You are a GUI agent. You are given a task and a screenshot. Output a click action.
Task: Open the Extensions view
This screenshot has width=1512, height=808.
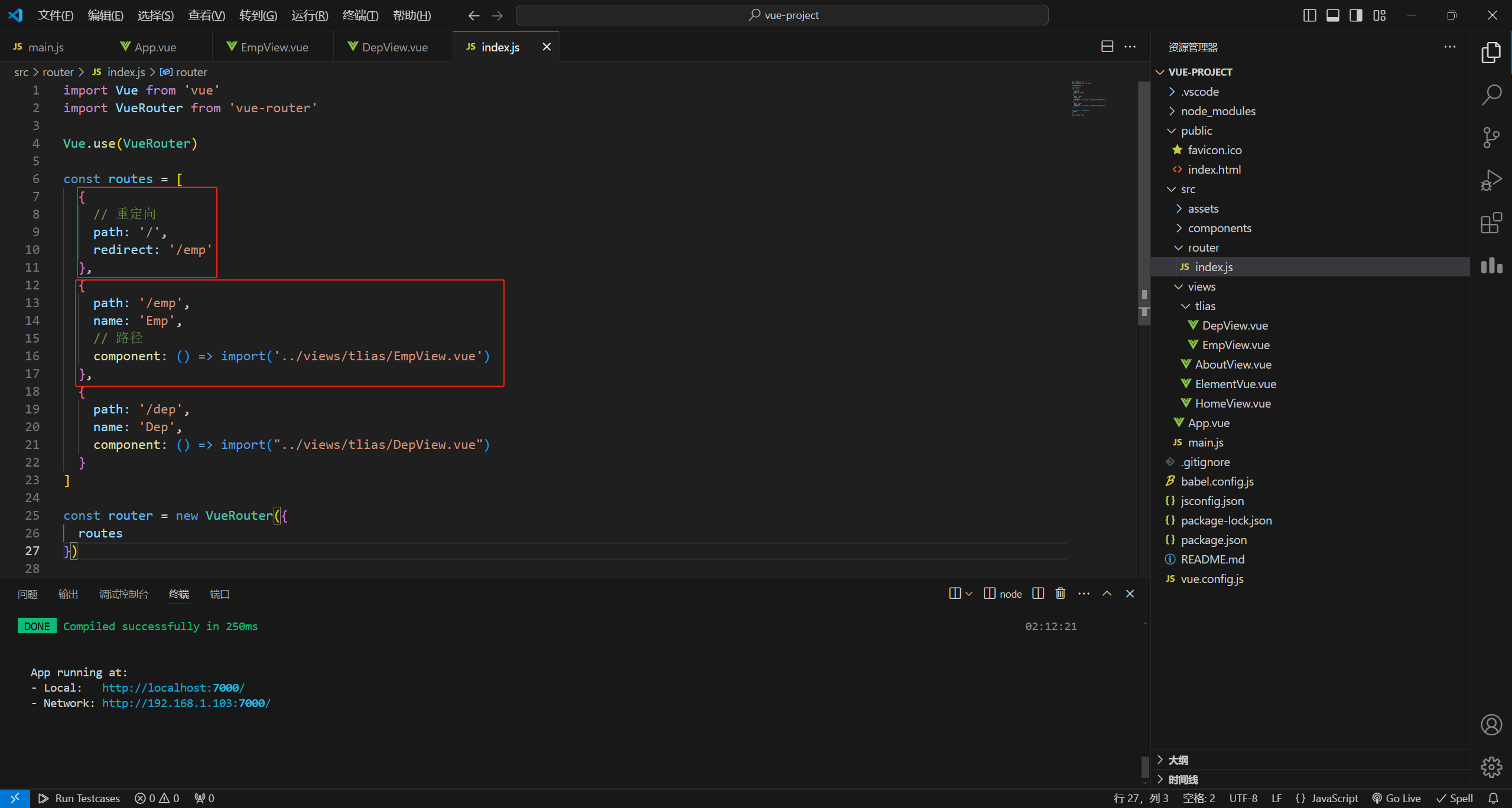click(1491, 223)
